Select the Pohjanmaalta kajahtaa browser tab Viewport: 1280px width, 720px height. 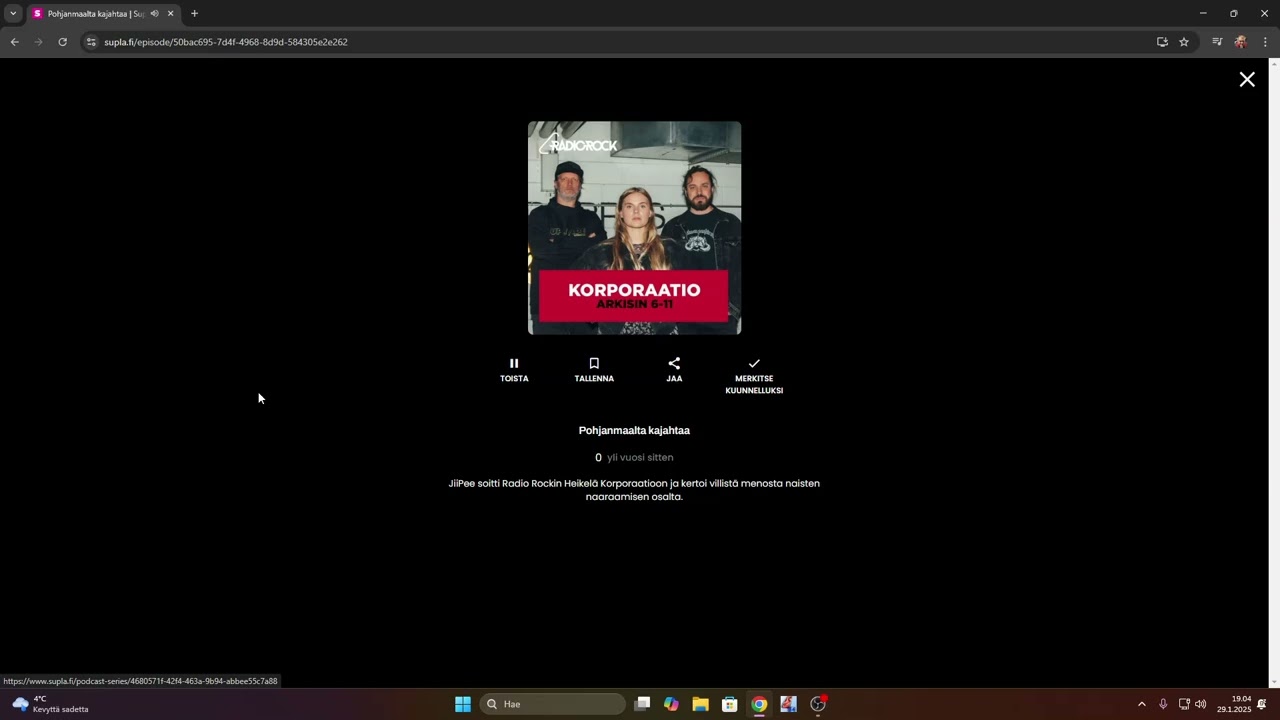pyautogui.click(x=95, y=13)
